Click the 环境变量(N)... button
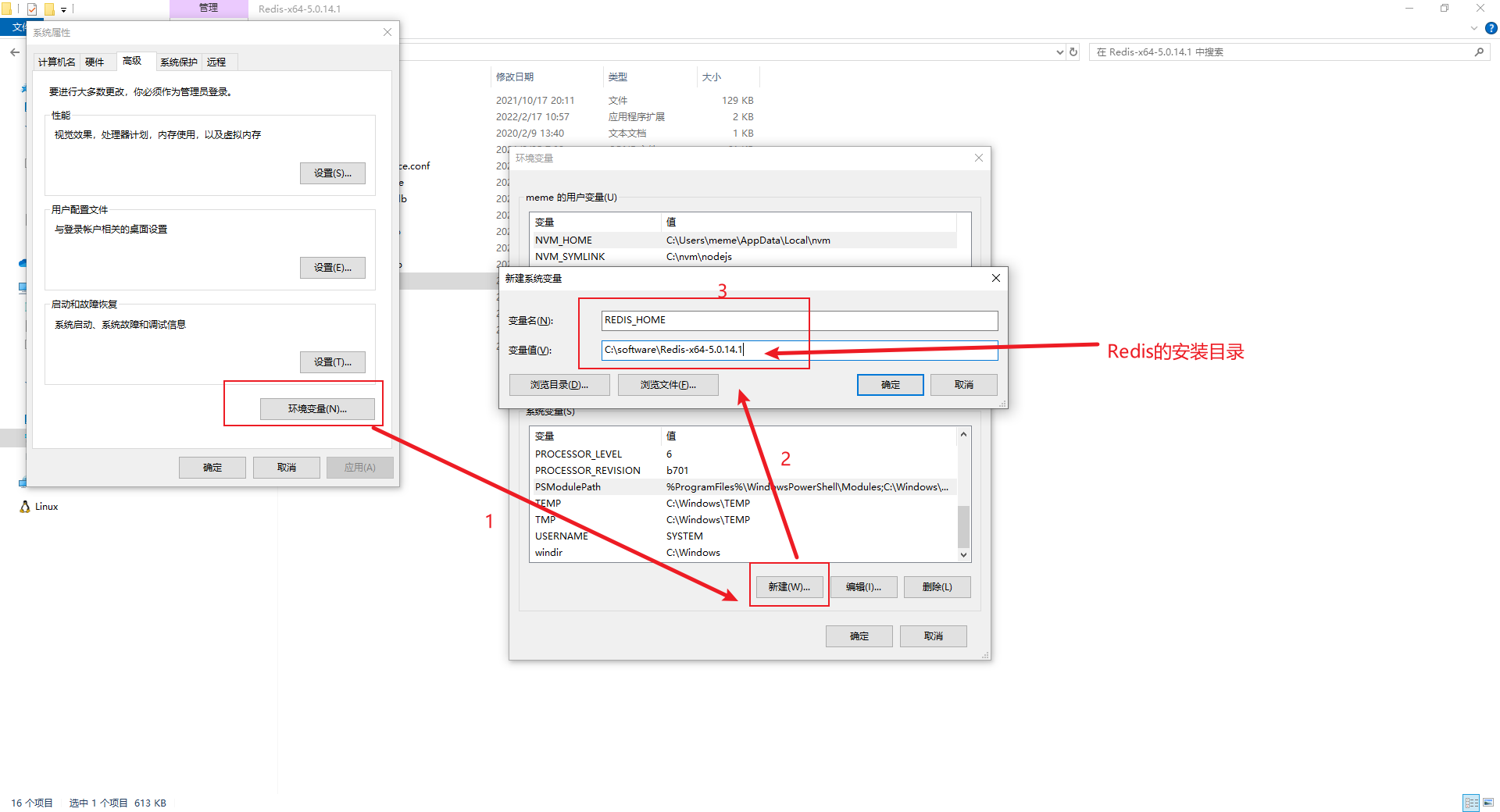 pyautogui.click(x=317, y=409)
